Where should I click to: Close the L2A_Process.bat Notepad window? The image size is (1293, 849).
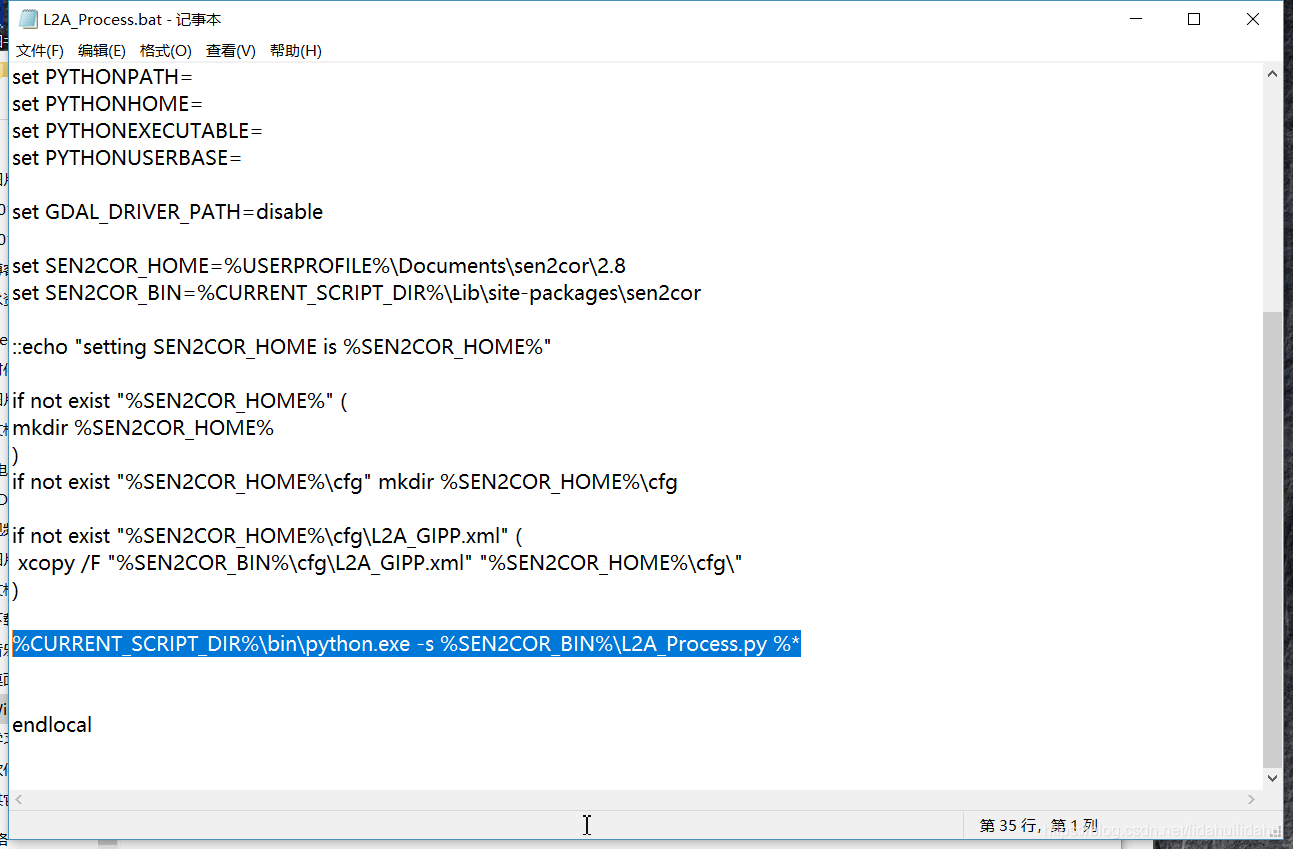click(1253, 19)
